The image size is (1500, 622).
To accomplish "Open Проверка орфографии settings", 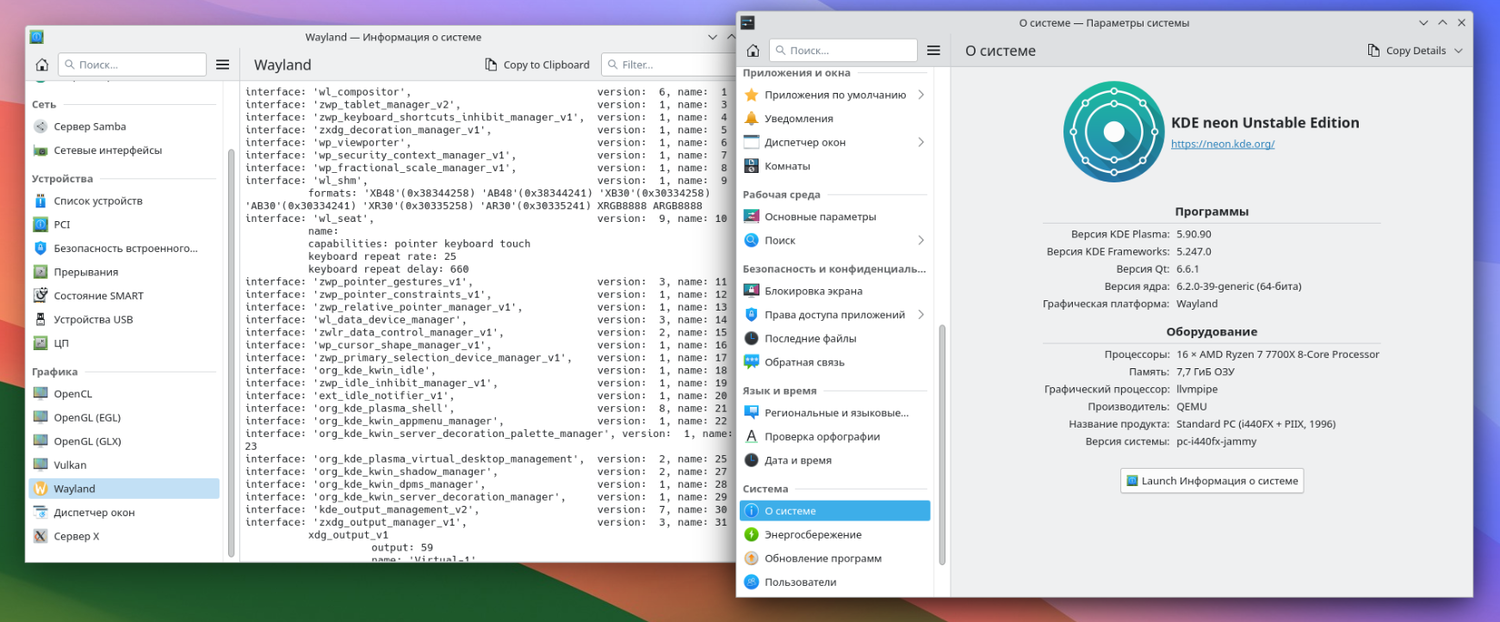I will (835, 436).
